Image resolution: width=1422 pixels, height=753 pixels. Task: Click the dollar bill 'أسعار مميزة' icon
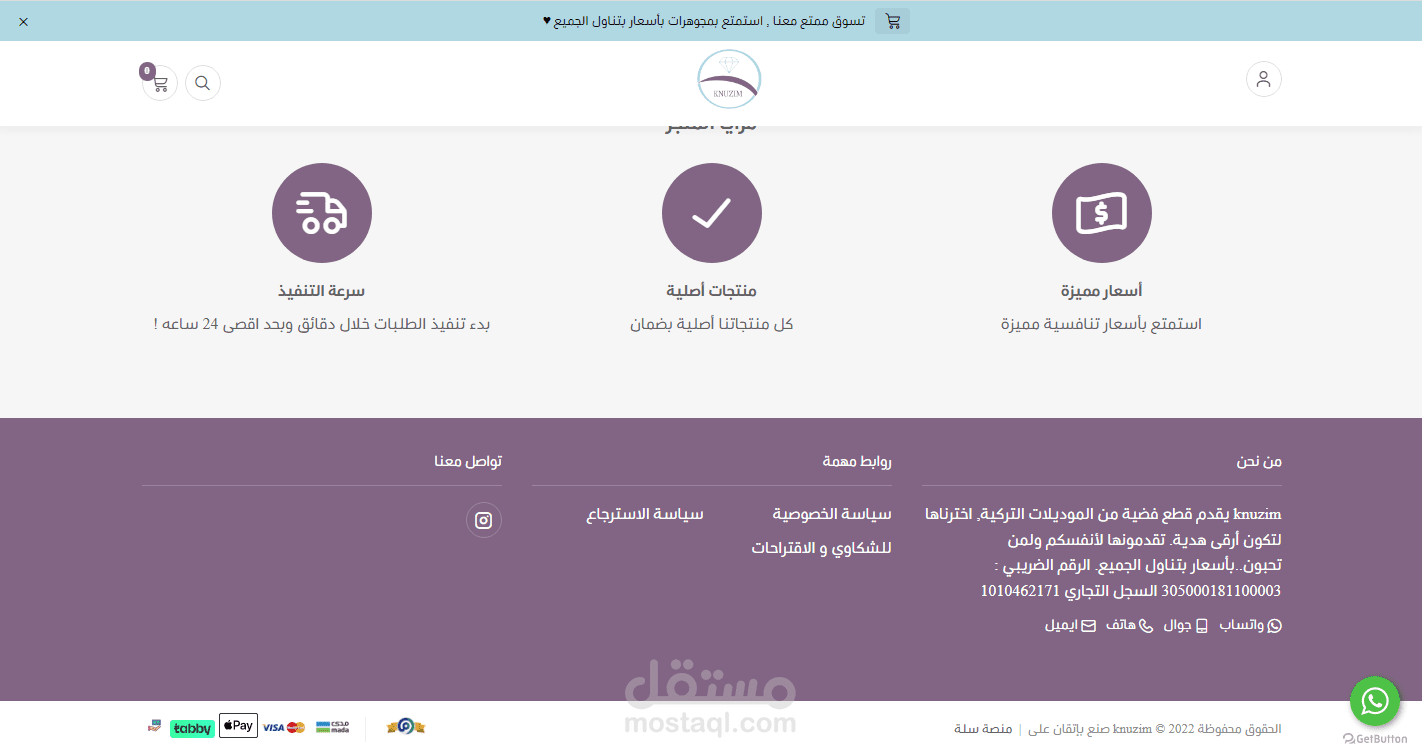pos(1101,213)
